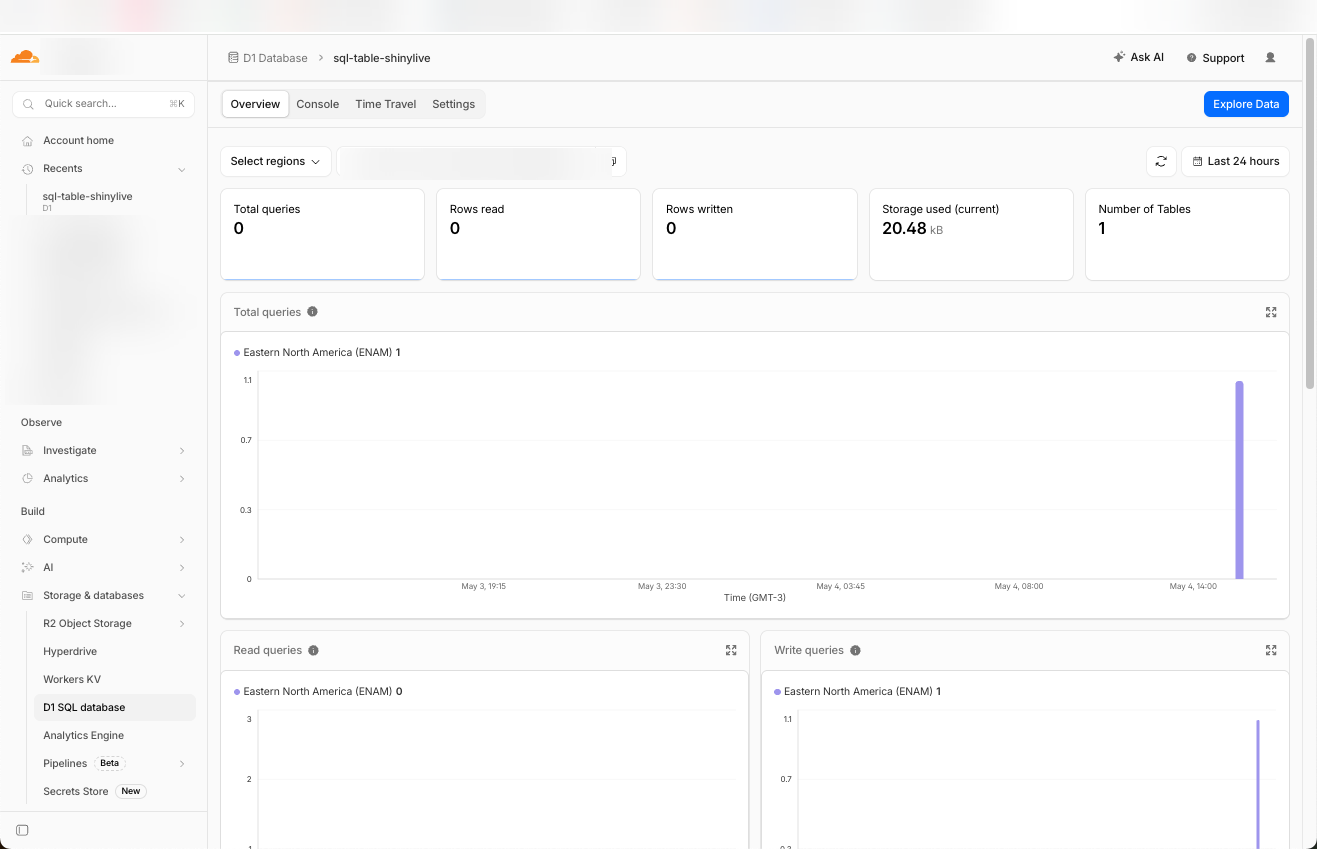Copy the database ID with copy icon
The height and width of the screenshot is (849, 1317).
613,161
